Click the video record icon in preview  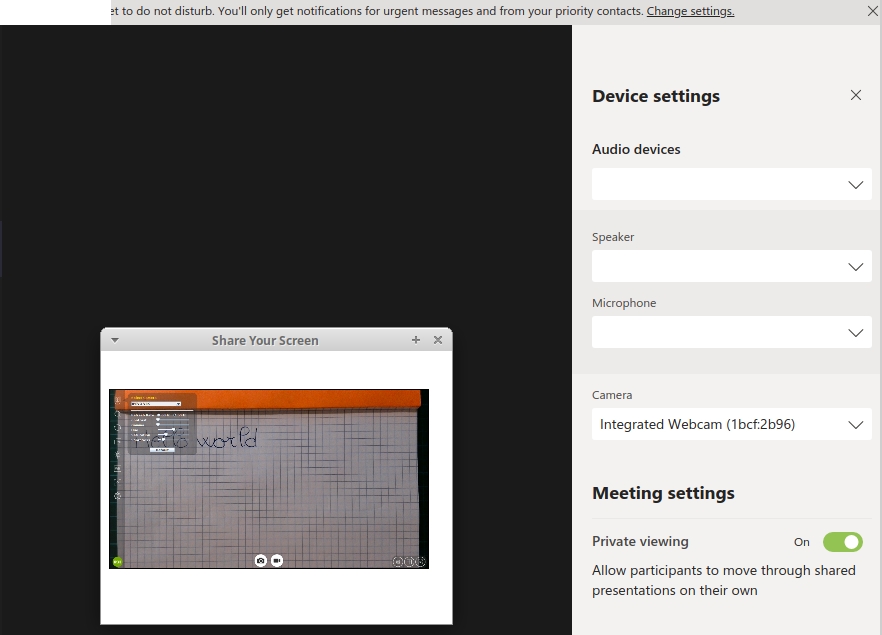[277, 561]
